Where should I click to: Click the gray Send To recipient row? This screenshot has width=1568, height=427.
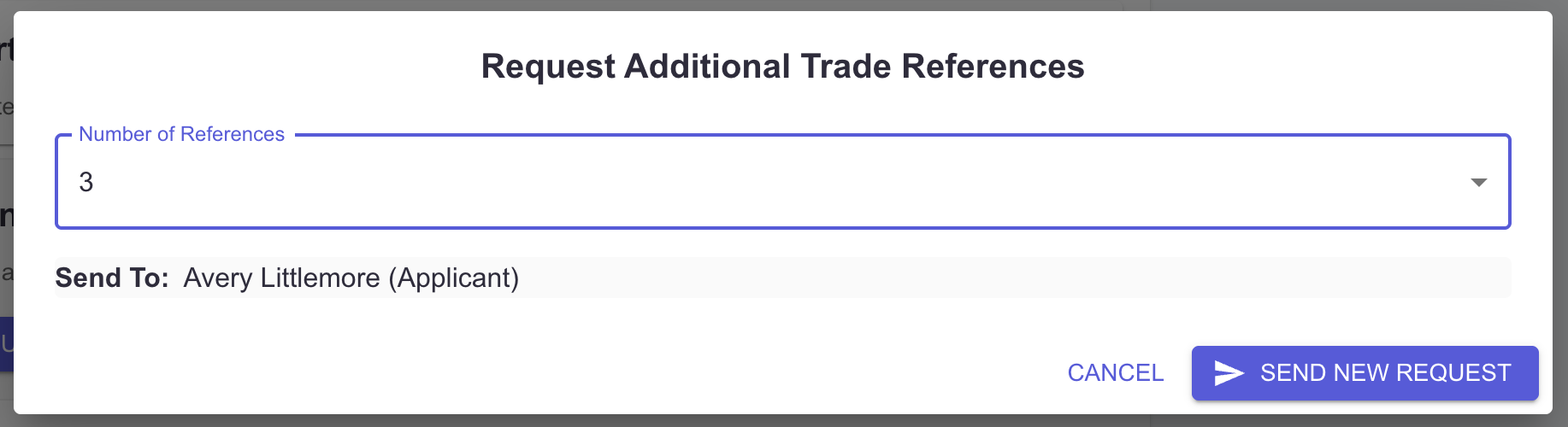pos(782,278)
